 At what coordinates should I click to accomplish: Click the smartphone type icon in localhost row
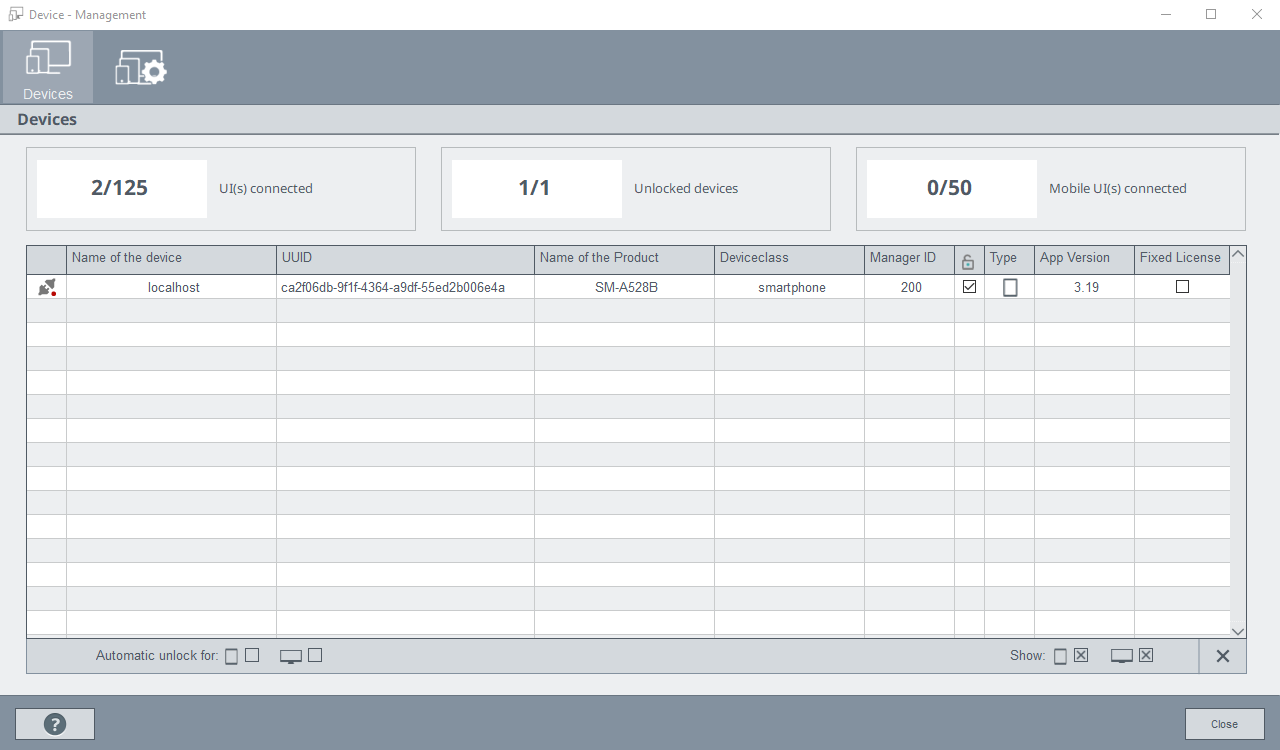click(x=1010, y=288)
